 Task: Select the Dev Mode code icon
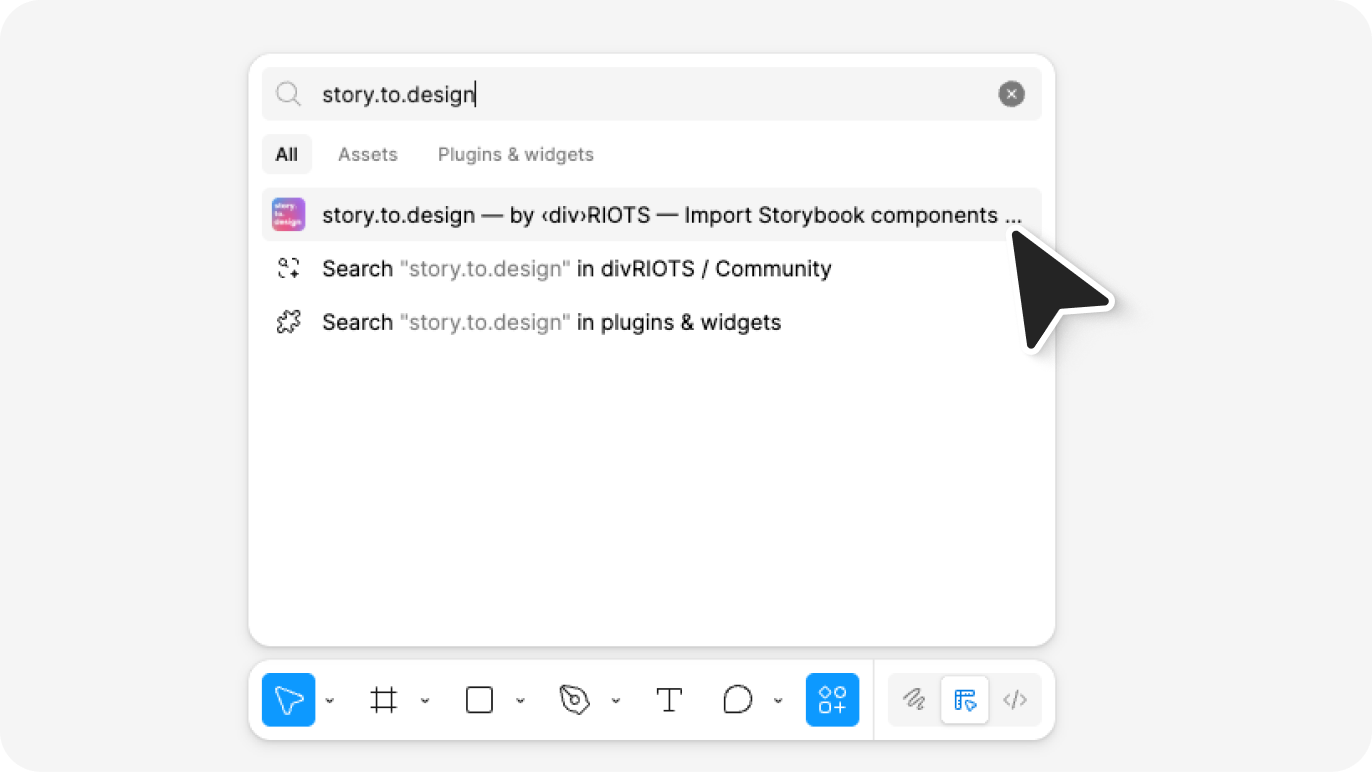1016,699
